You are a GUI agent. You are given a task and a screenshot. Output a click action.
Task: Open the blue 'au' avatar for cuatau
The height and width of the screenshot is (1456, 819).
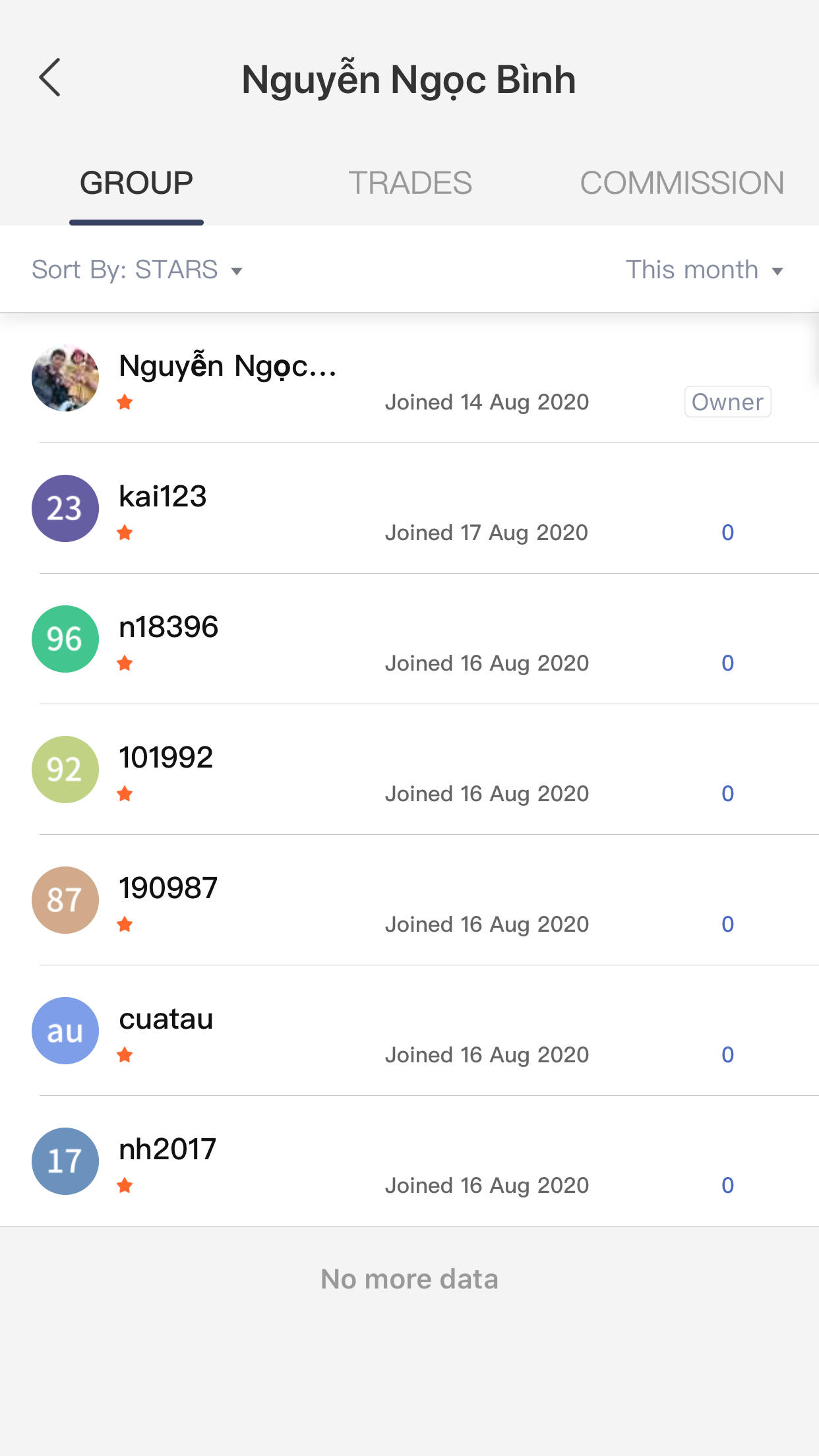click(x=65, y=1031)
